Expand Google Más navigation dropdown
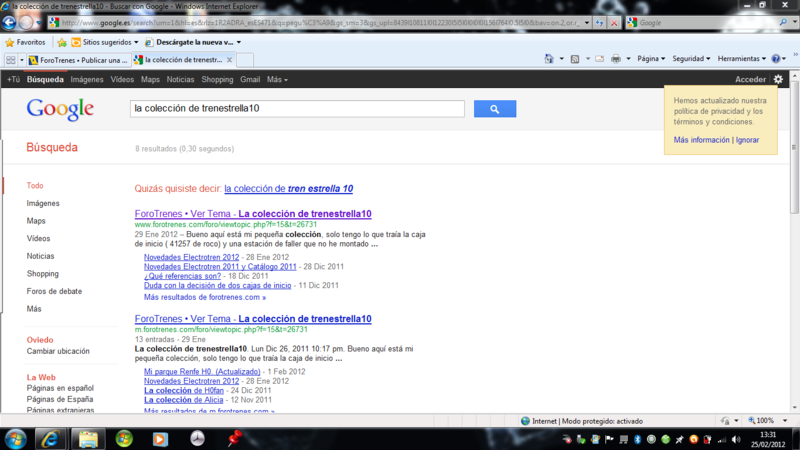The height and width of the screenshot is (450, 800). coord(277,80)
